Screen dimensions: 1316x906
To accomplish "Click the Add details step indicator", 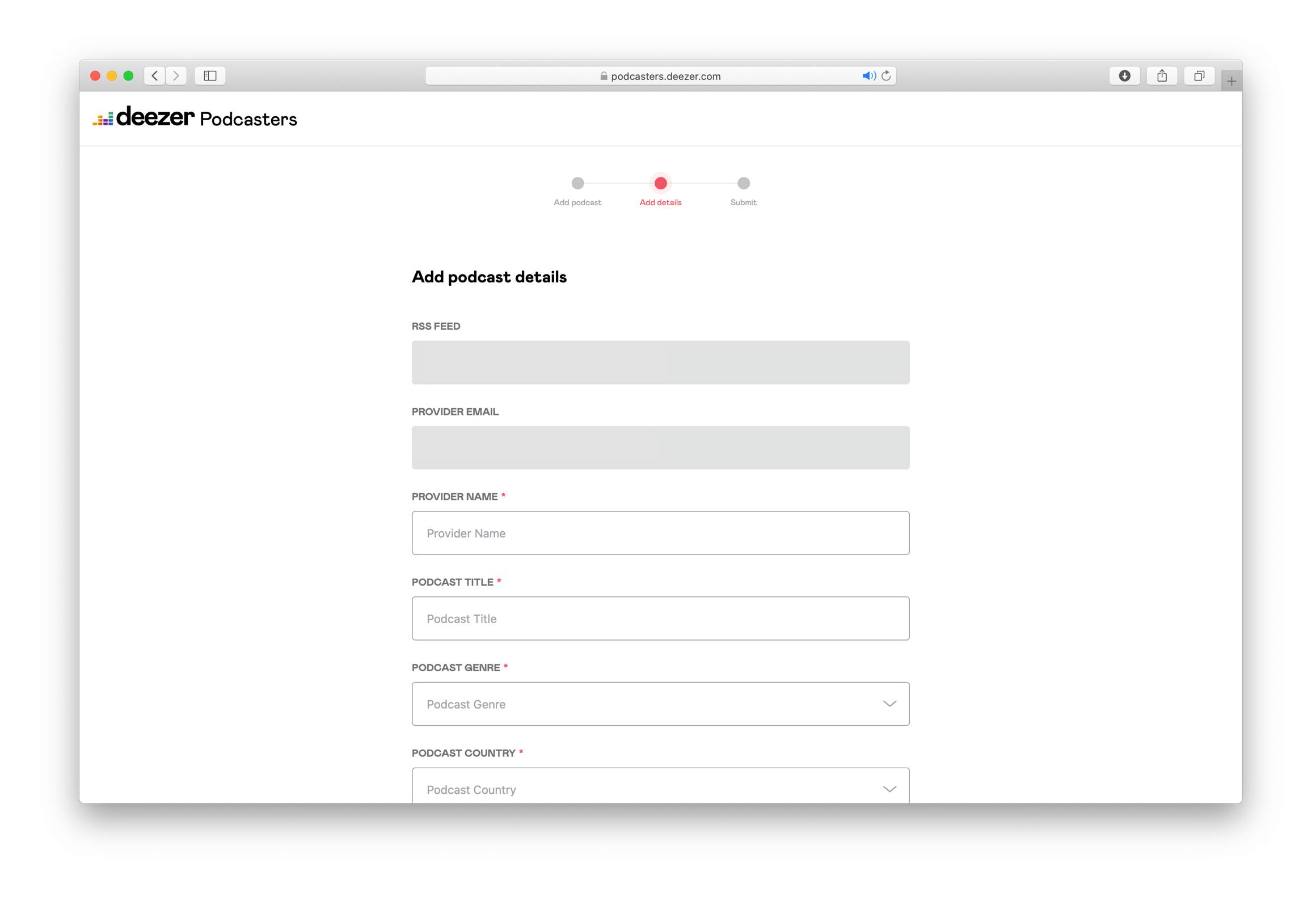I will [660, 183].
